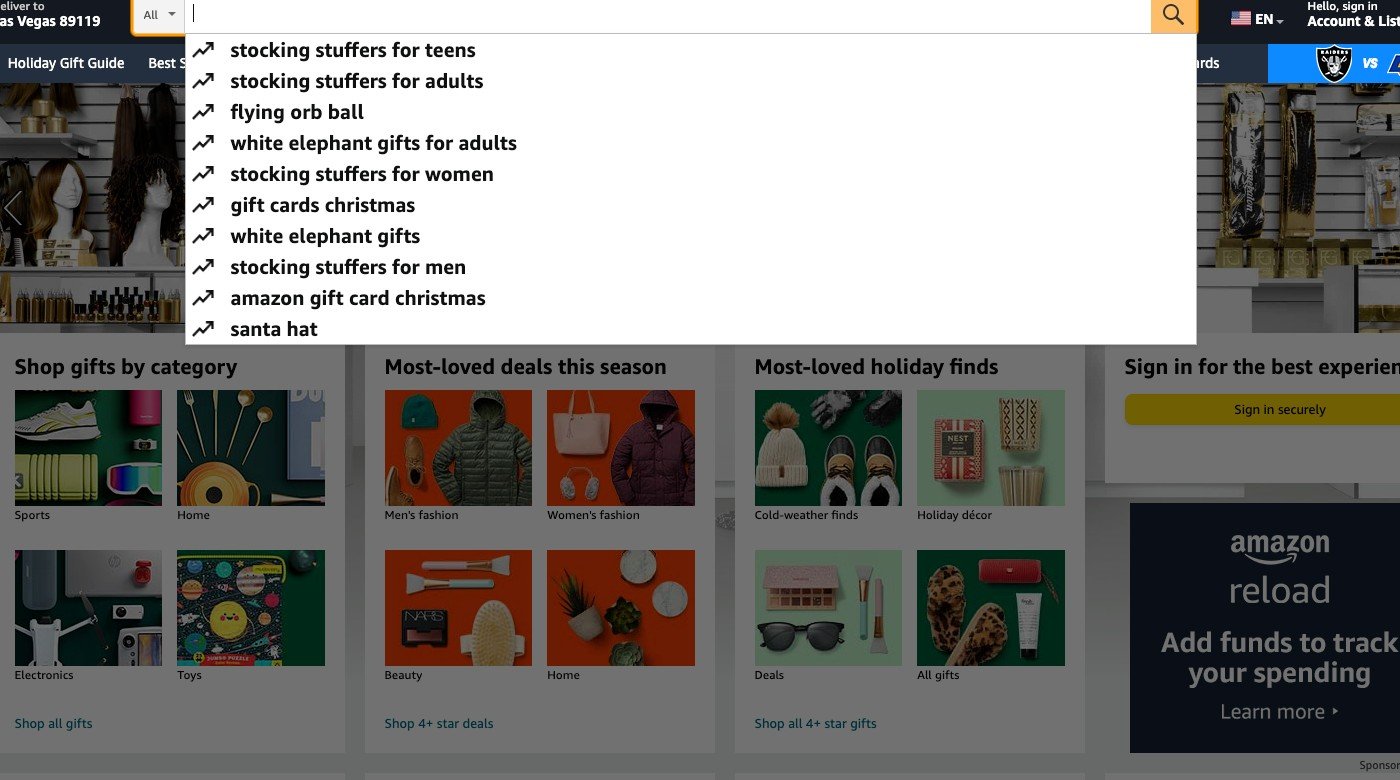This screenshot has width=1400, height=780.
Task: Click the Sign in securely button
Action: point(1279,409)
